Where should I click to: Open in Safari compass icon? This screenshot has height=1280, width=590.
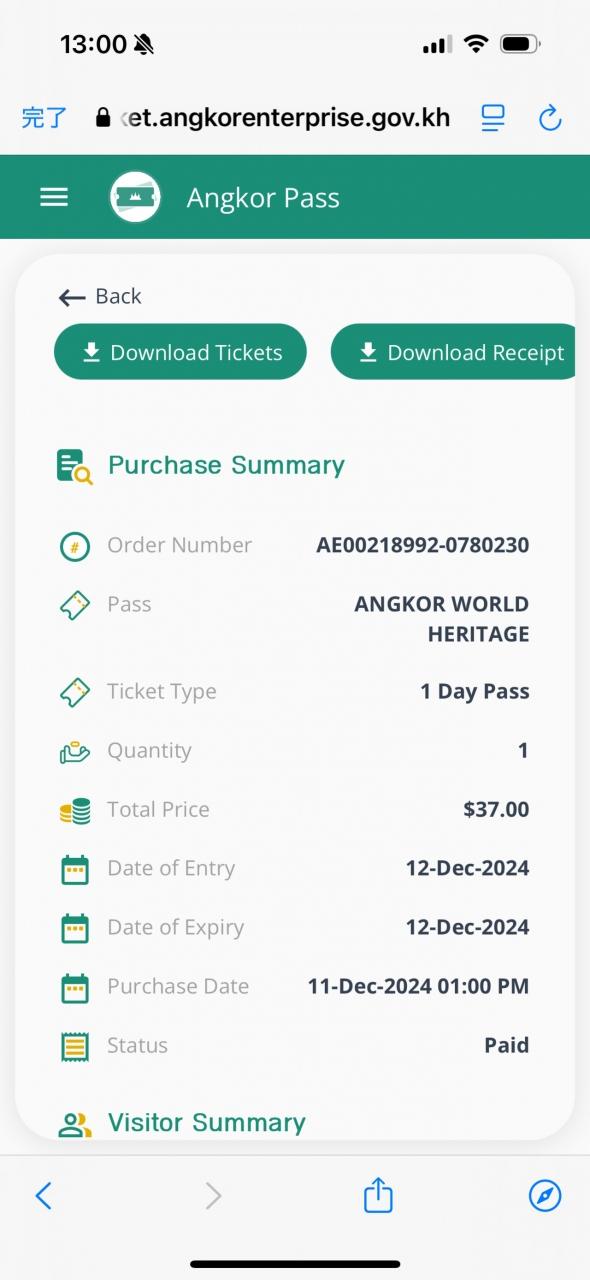[x=545, y=1195]
